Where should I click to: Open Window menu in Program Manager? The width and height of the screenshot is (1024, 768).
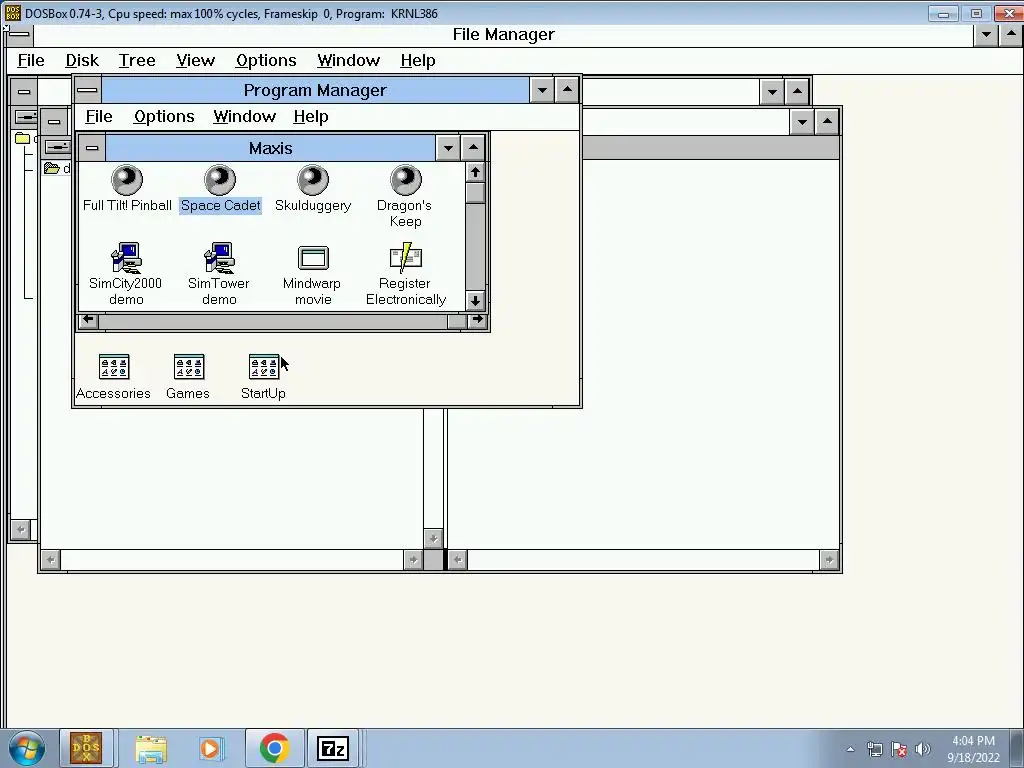click(244, 116)
